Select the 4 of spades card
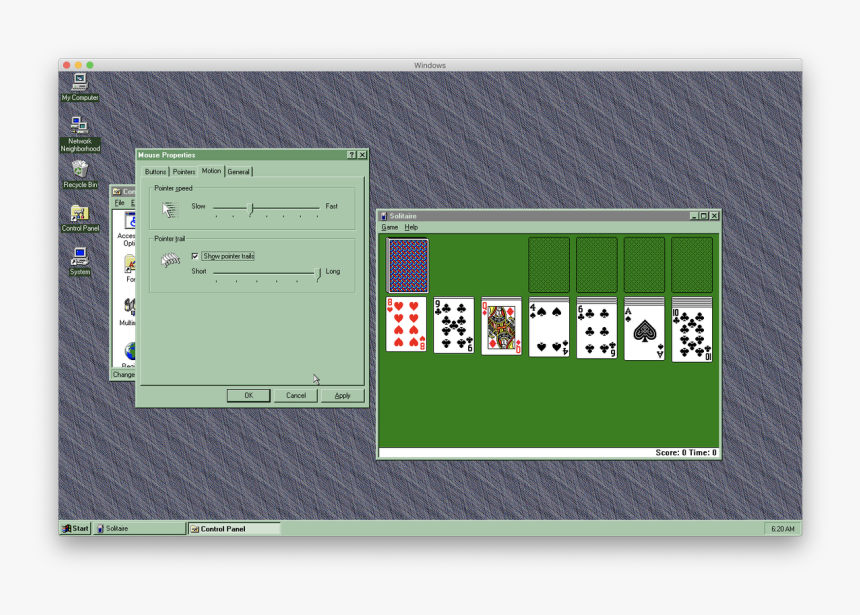The height and width of the screenshot is (615, 860). tap(549, 329)
